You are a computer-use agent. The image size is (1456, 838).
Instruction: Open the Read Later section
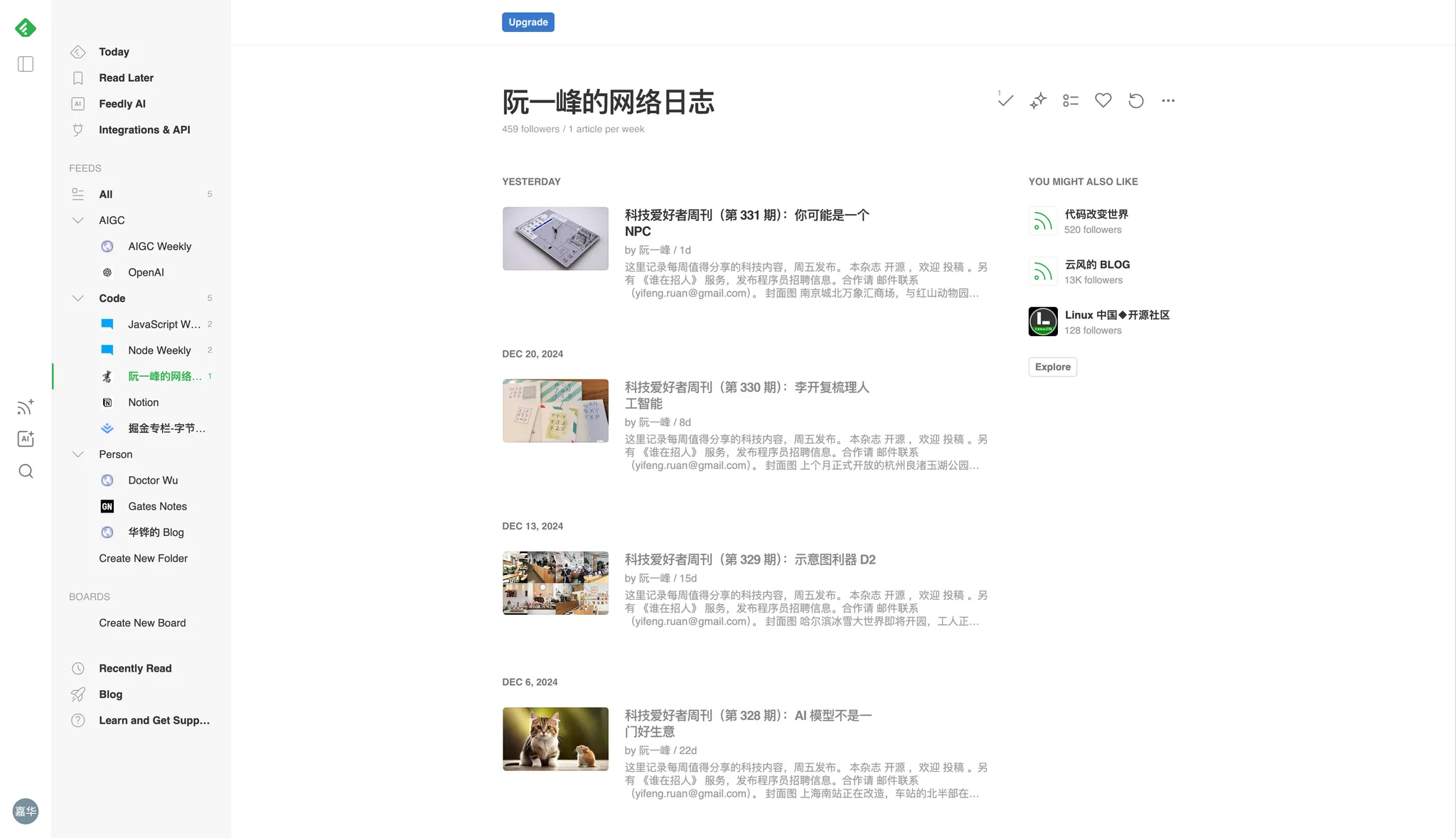pos(126,77)
